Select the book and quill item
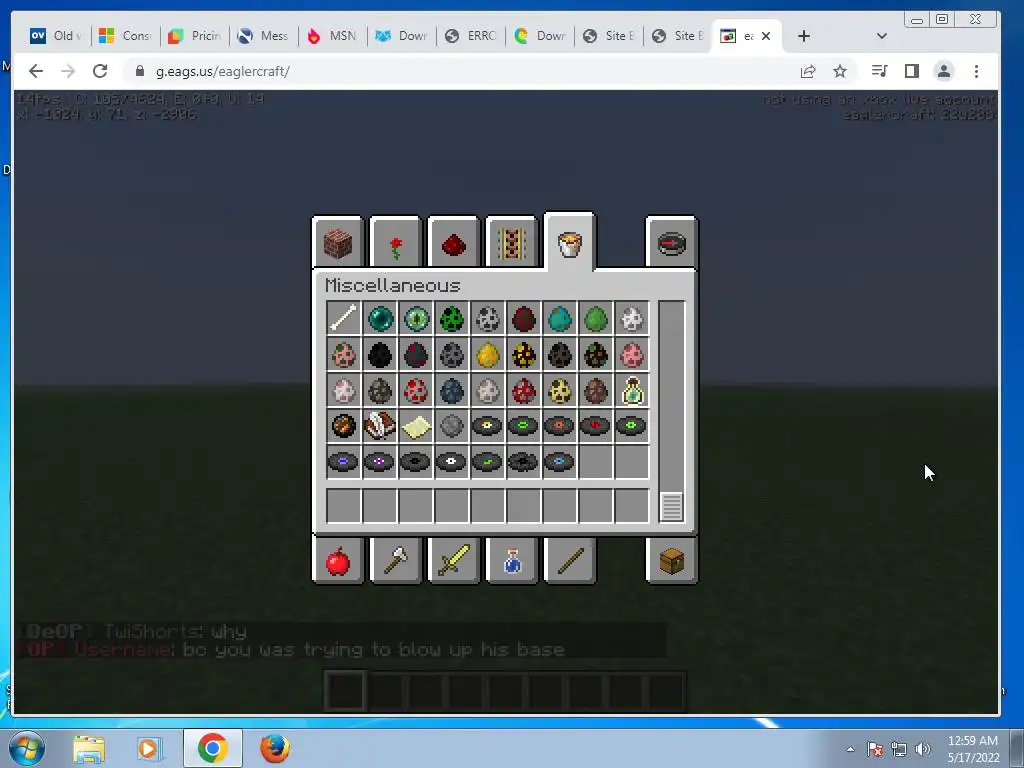Screen dimensions: 1024x768 (x=379, y=426)
